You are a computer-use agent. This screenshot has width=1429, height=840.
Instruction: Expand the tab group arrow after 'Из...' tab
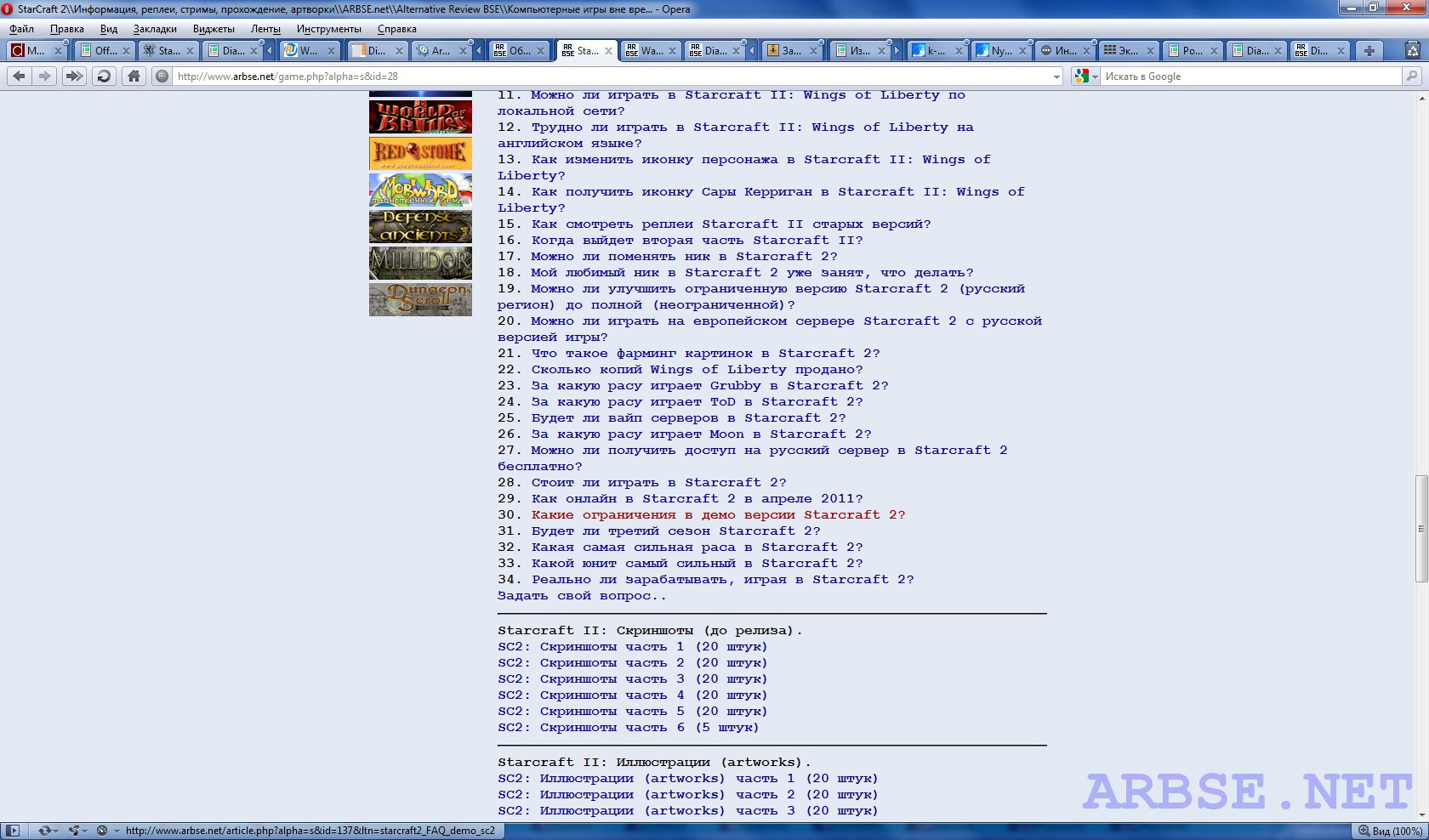click(x=897, y=51)
